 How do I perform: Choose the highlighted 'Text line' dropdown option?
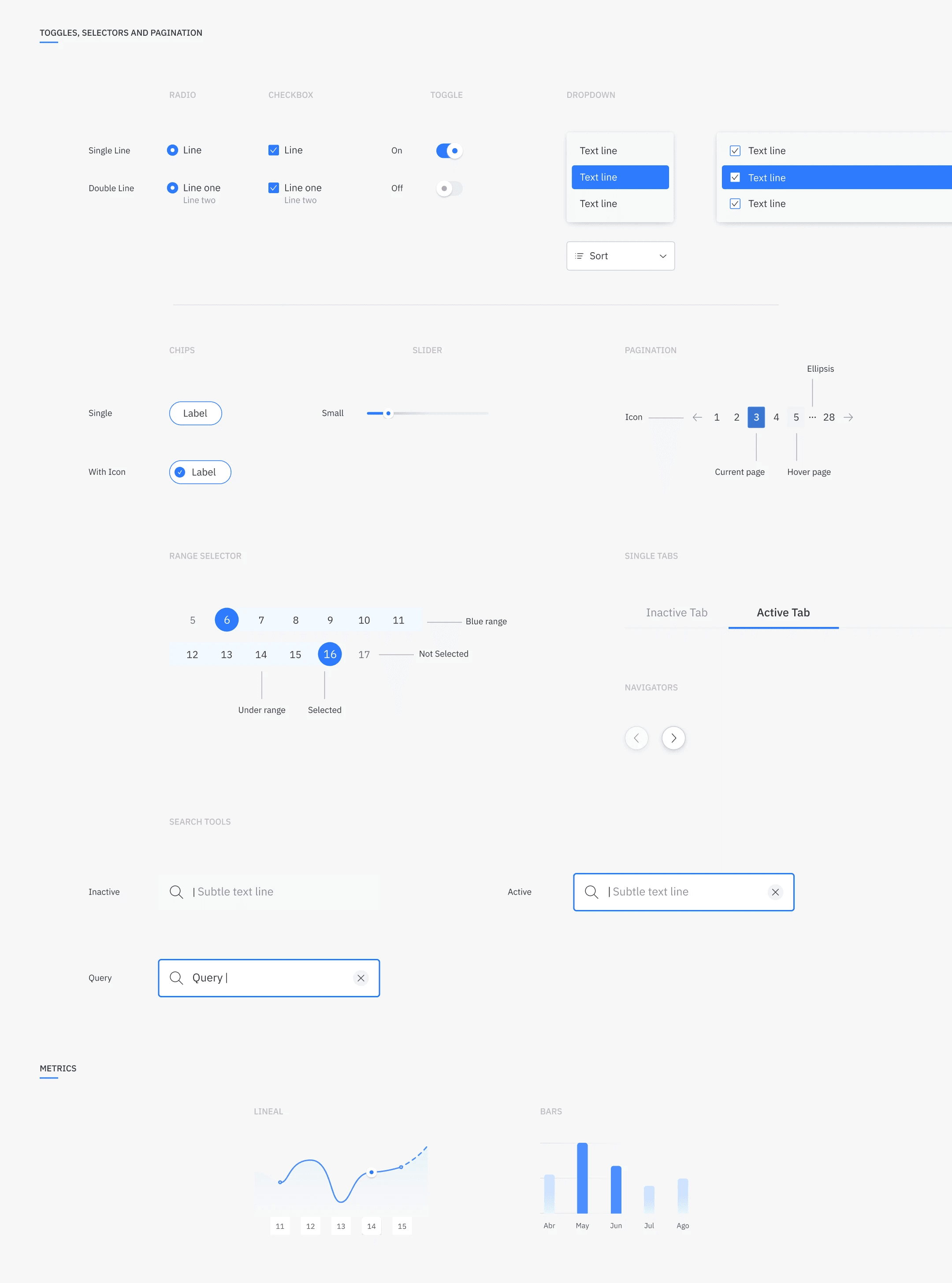pyautogui.click(x=620, y=178)
